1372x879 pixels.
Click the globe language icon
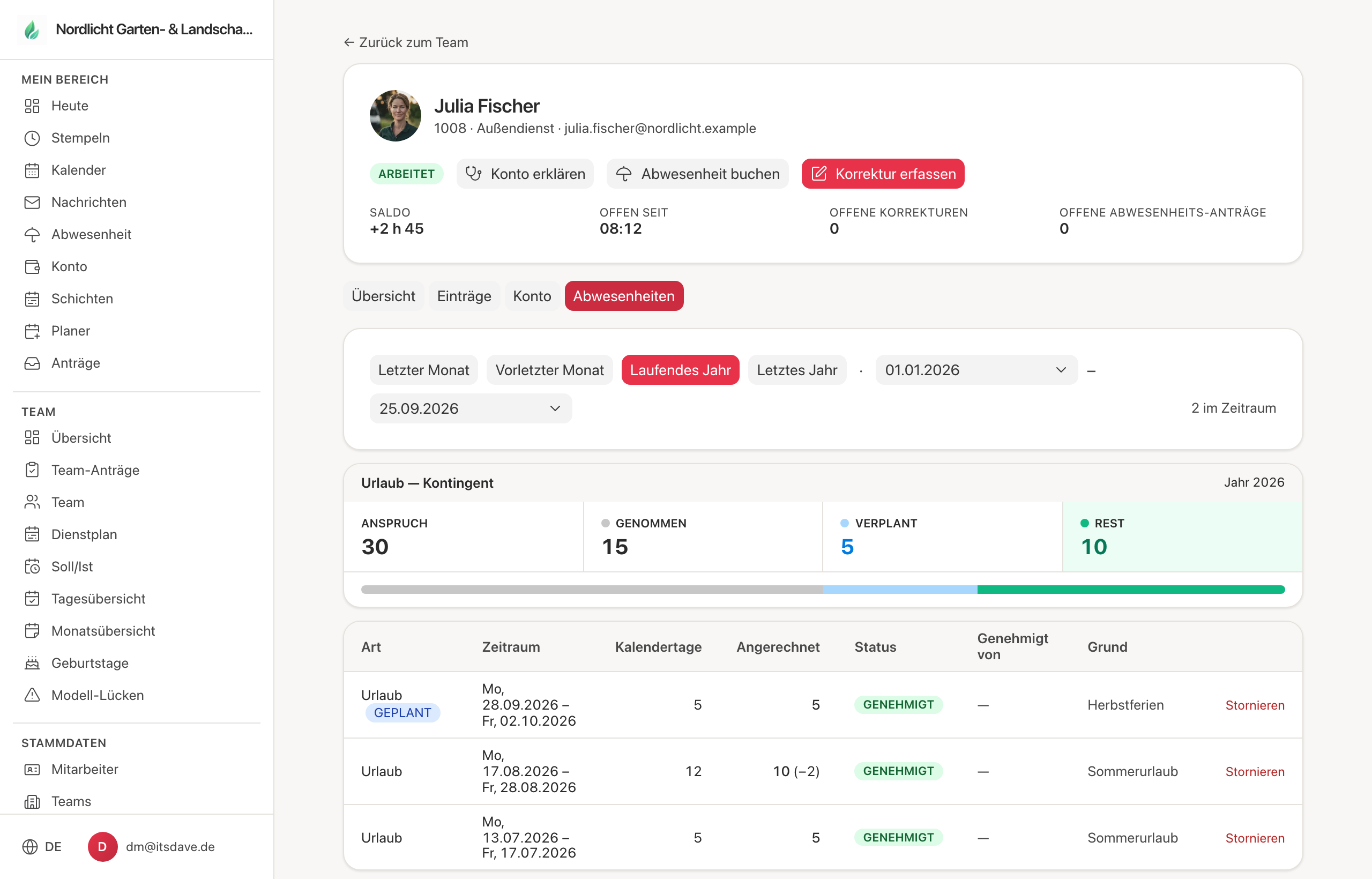coord(29,846)
